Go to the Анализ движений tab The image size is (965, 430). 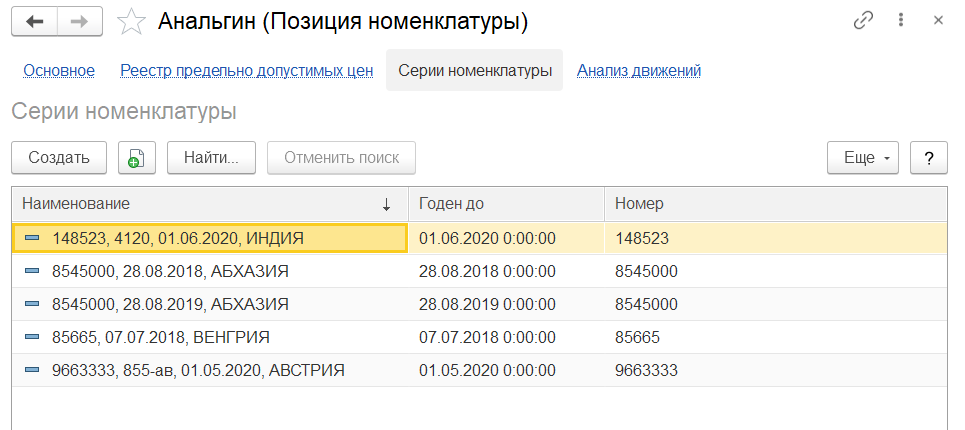639,71
